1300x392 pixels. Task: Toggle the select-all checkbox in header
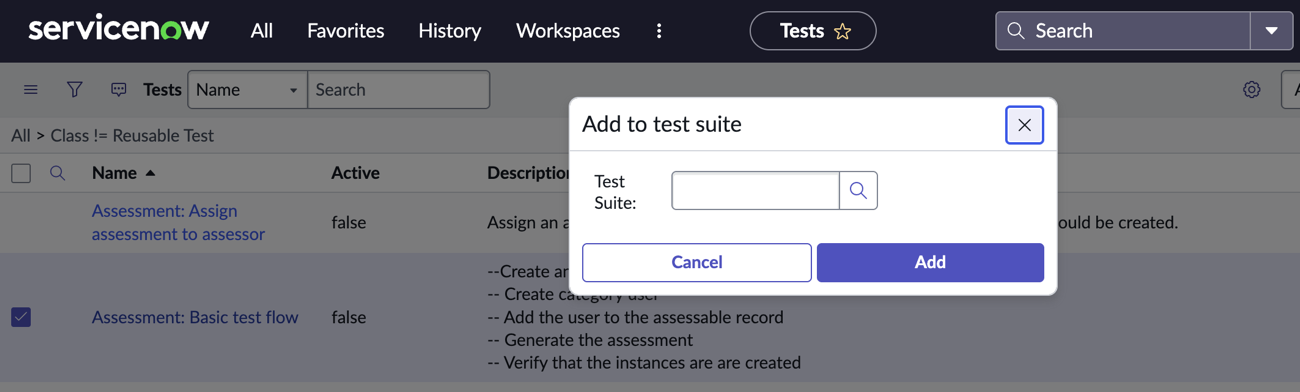(x=21, y=173)
